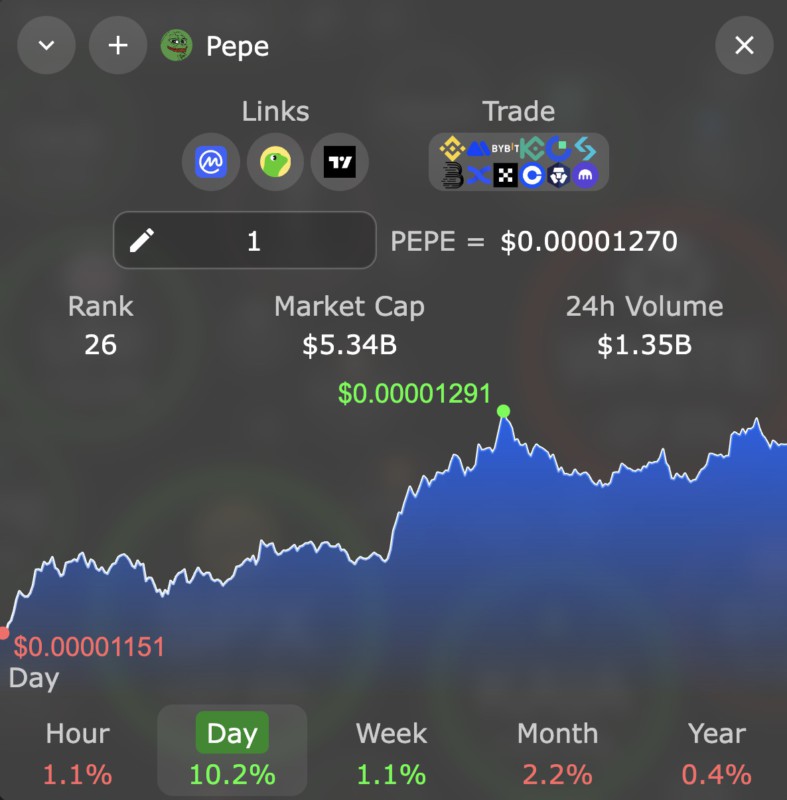Select the Day period tab
787x800 pixels.
[x=232, y=750]
